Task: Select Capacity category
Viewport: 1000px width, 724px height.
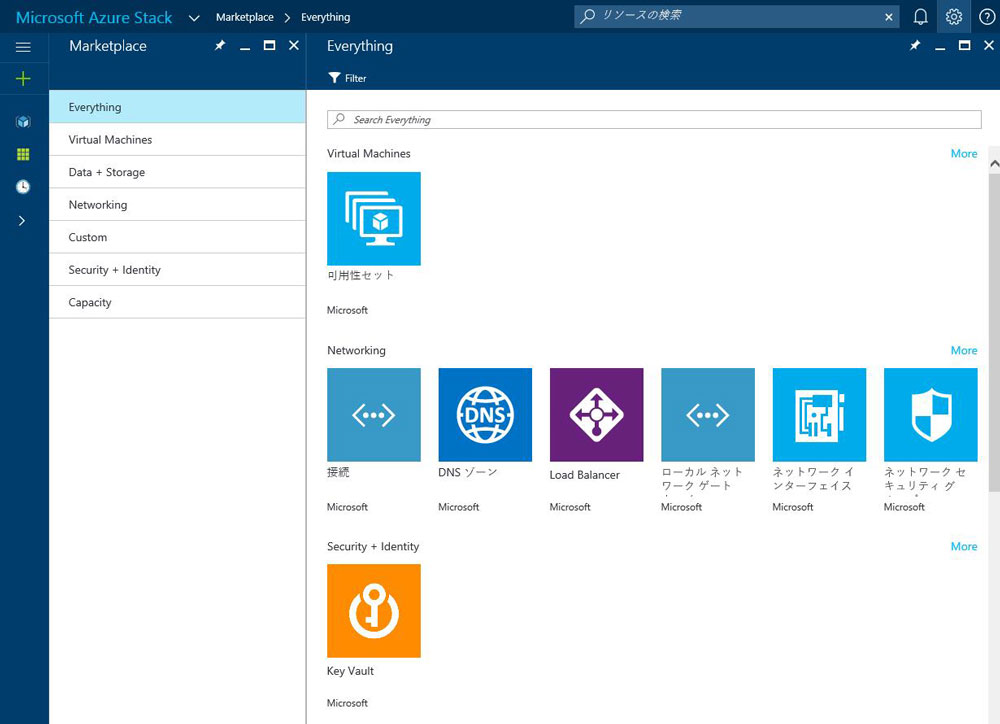Action: tap(177, 302)
